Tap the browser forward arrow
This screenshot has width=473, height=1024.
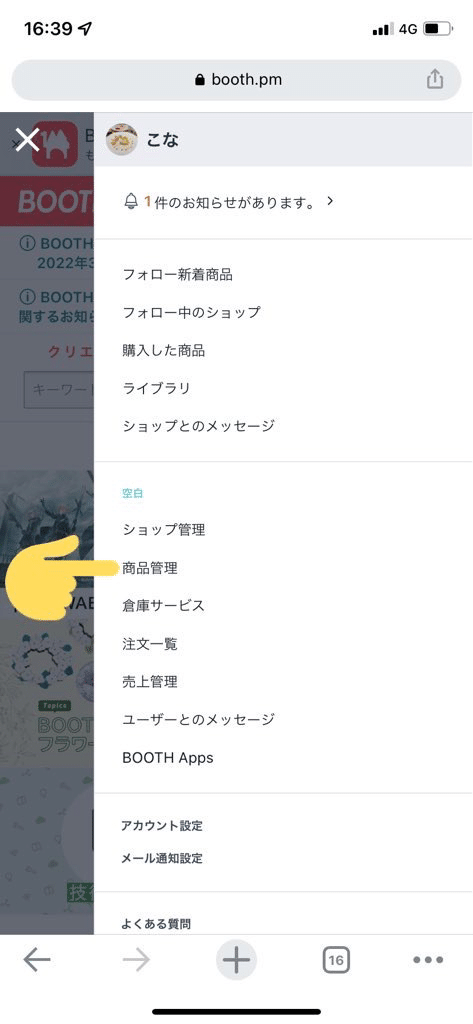[x=136, y=960]
